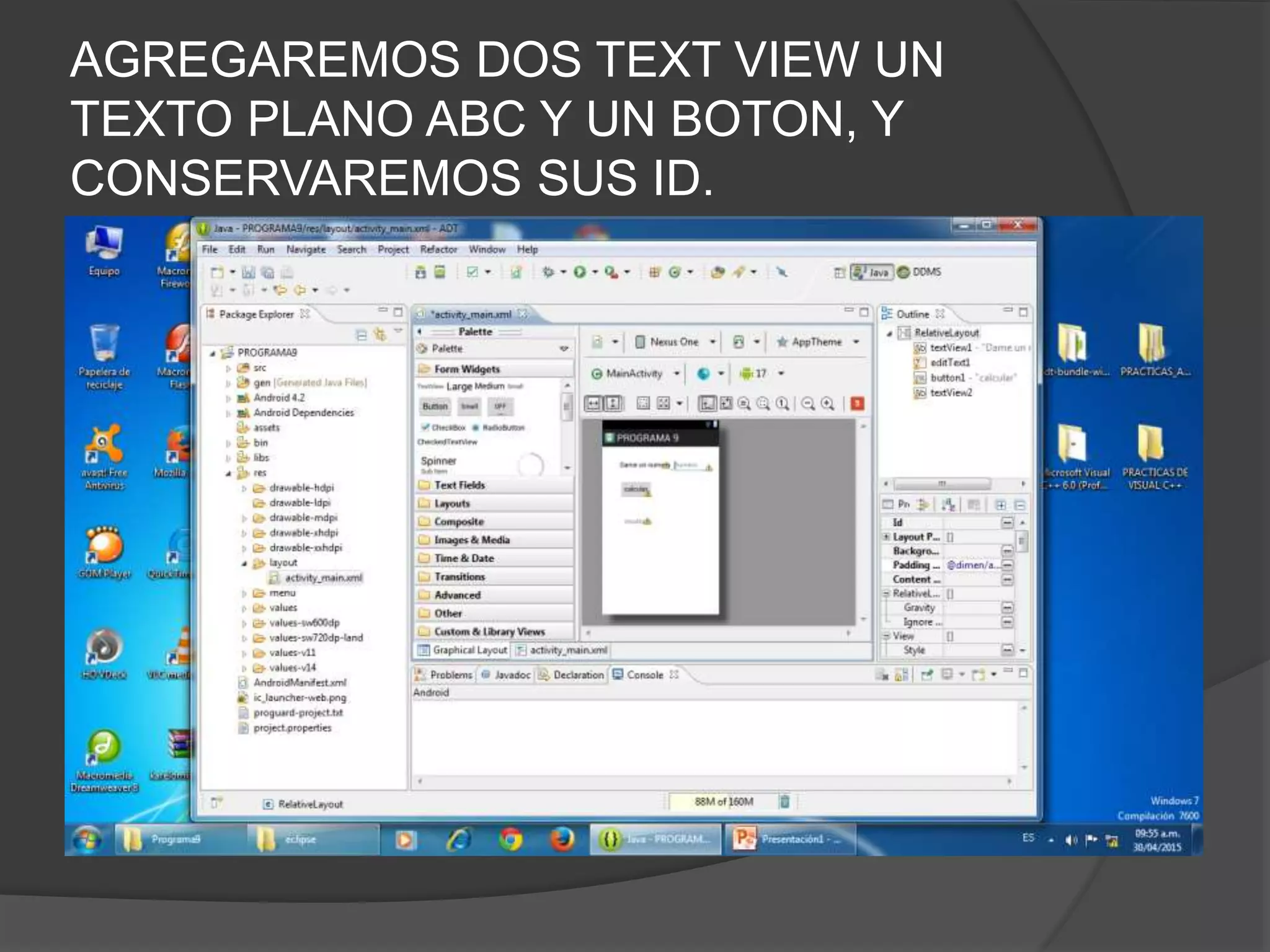Screen dimensions: 1270x952
Task: Click the Debug bug toolbar icon
Action: [548, 272]
